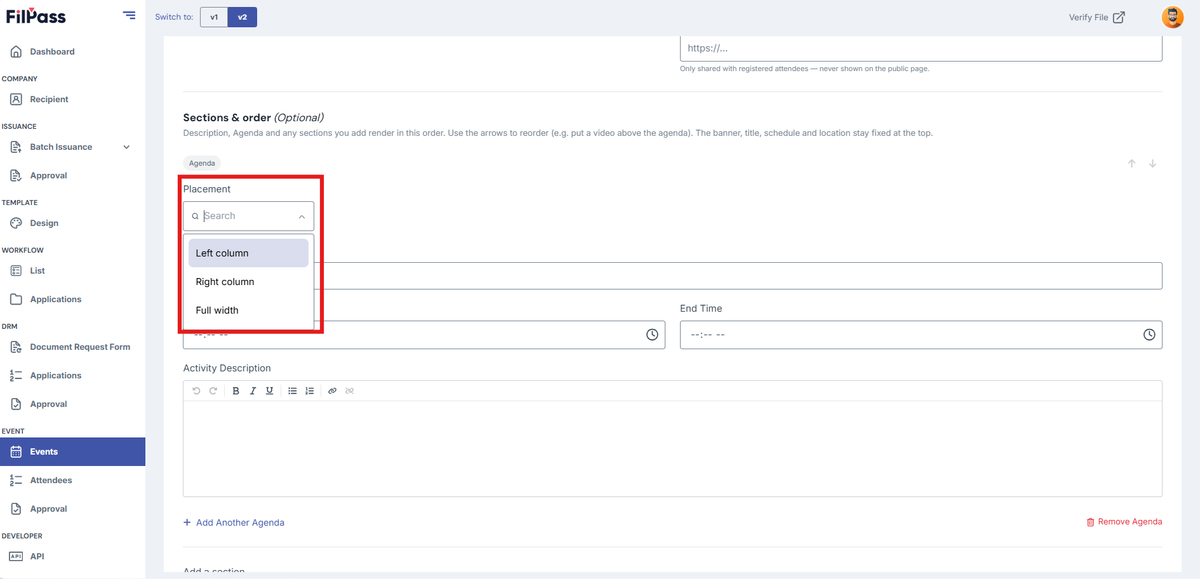Click the 'Activity Description' label

tap(227, 368)
